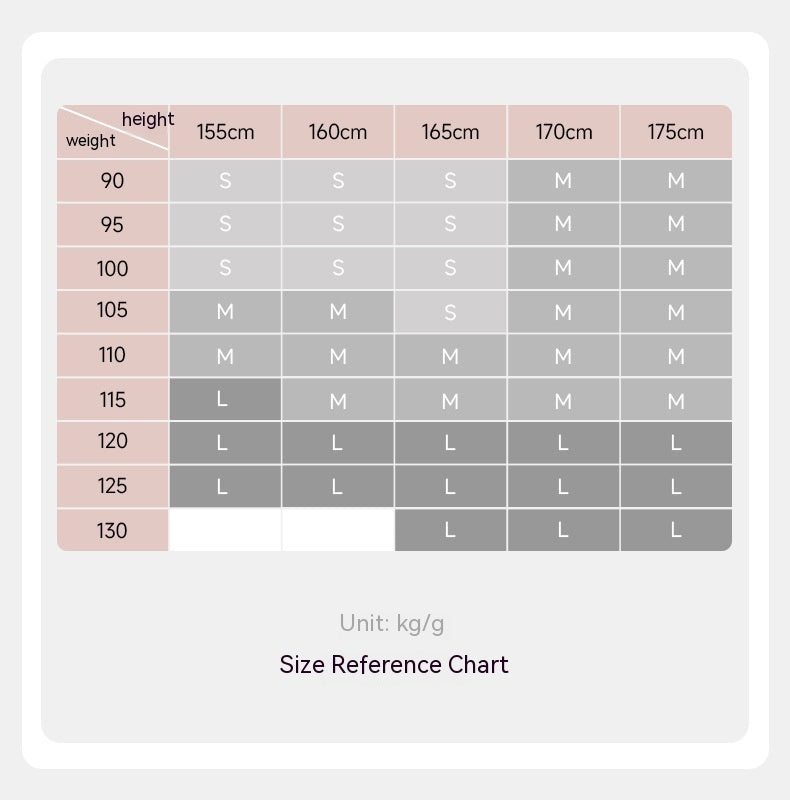Select the 105 weight row header
The height and width of the screenshot is (800, 790).
click(x=113, y=311)
